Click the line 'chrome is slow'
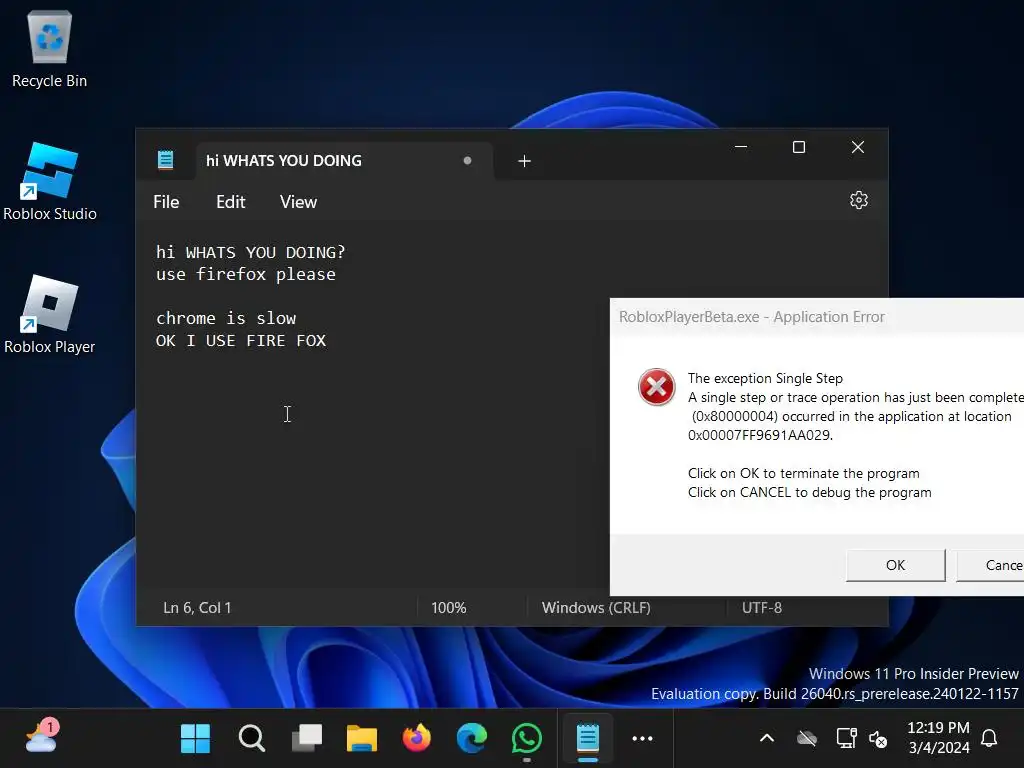 tap(226, 318)
